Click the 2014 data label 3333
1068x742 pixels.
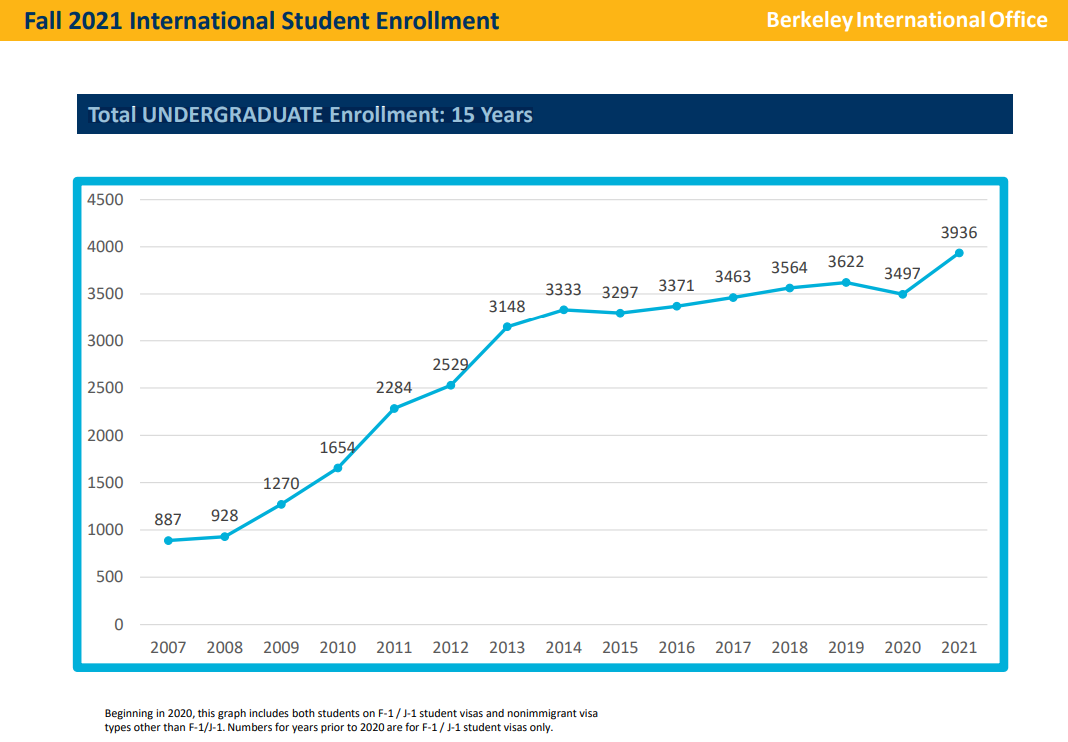pyautogui.click(x=563, y=290)
